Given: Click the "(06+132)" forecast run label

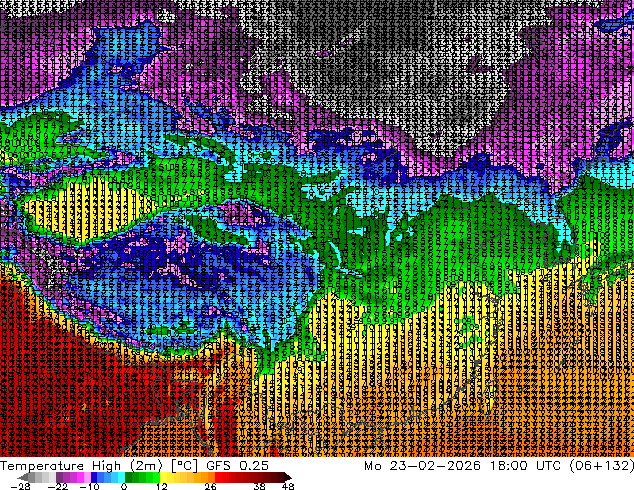Looking at the screenshot, I should tap(602, 466).
